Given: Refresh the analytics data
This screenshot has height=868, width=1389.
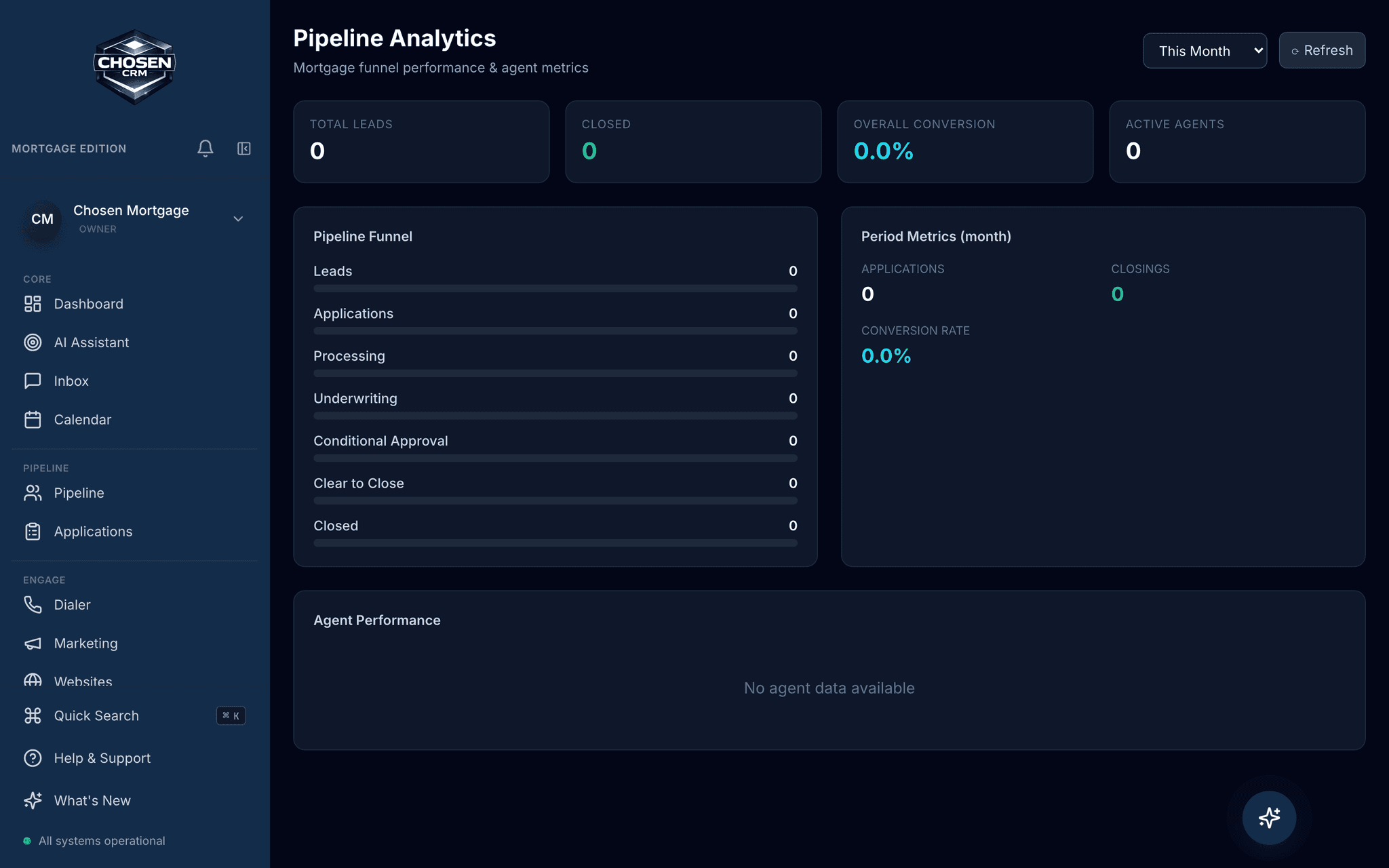Looking at the screenshot, I should [x=1322, y=50].
